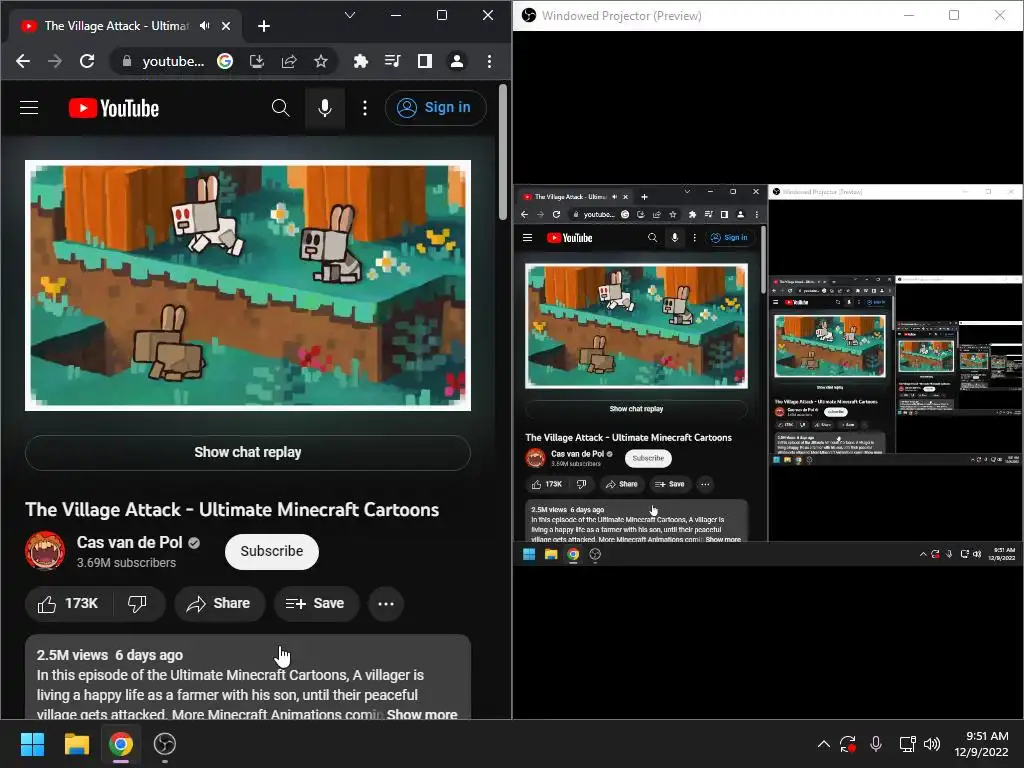Click microphone tray icon
The image size is (1024, 768).
point(876,744)
